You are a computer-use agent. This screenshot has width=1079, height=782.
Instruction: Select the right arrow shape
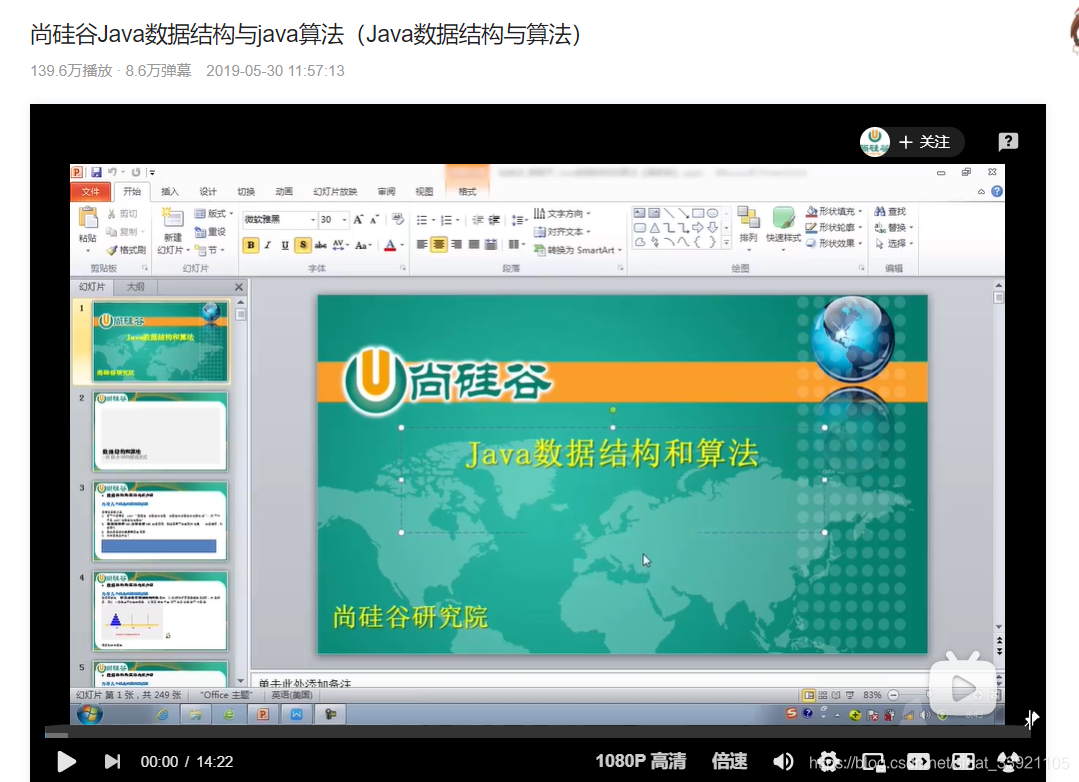698,228
